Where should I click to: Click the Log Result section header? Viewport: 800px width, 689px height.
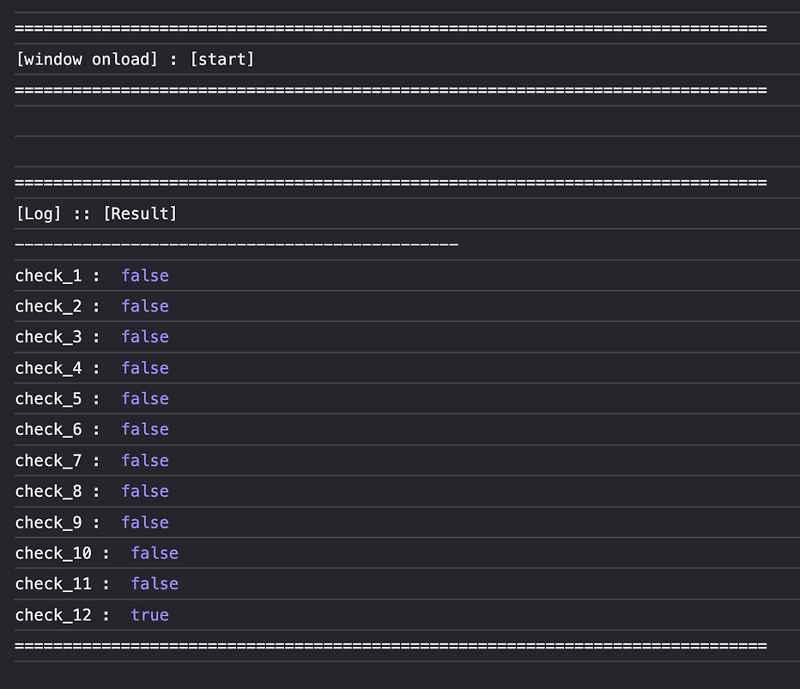pyautogui.click(x=95, y=213)
